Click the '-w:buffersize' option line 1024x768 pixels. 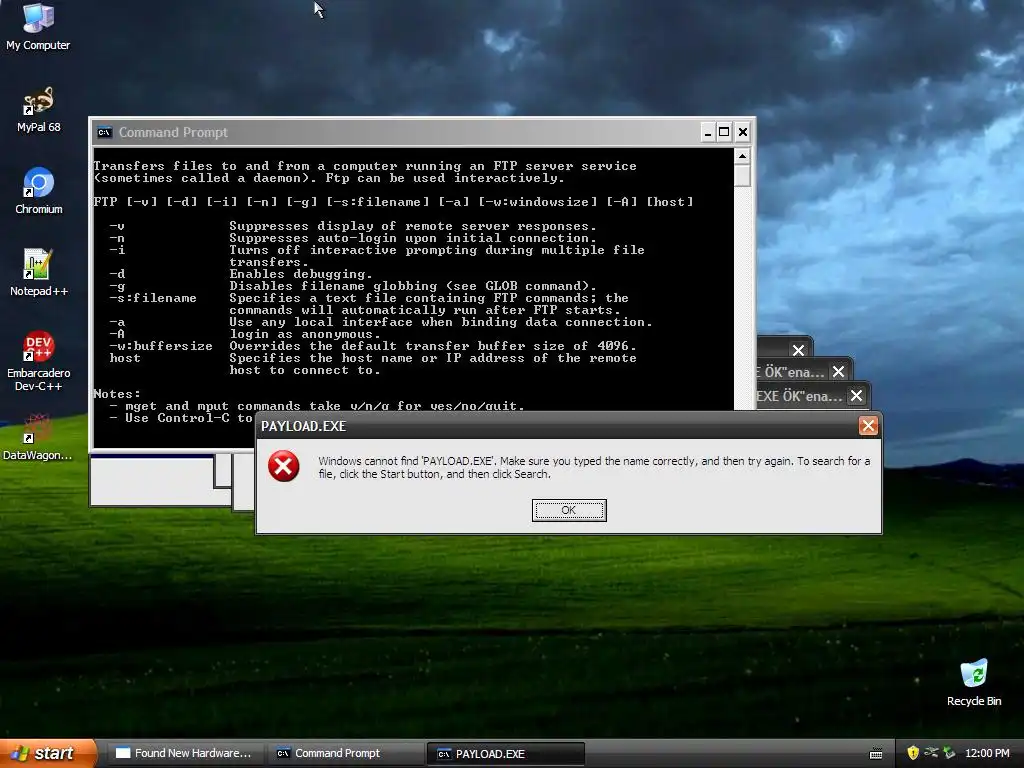[372, 346]
